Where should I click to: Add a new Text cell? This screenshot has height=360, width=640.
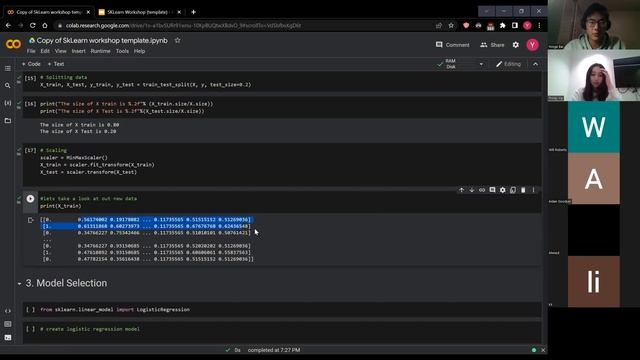click(x=56, y=64)
